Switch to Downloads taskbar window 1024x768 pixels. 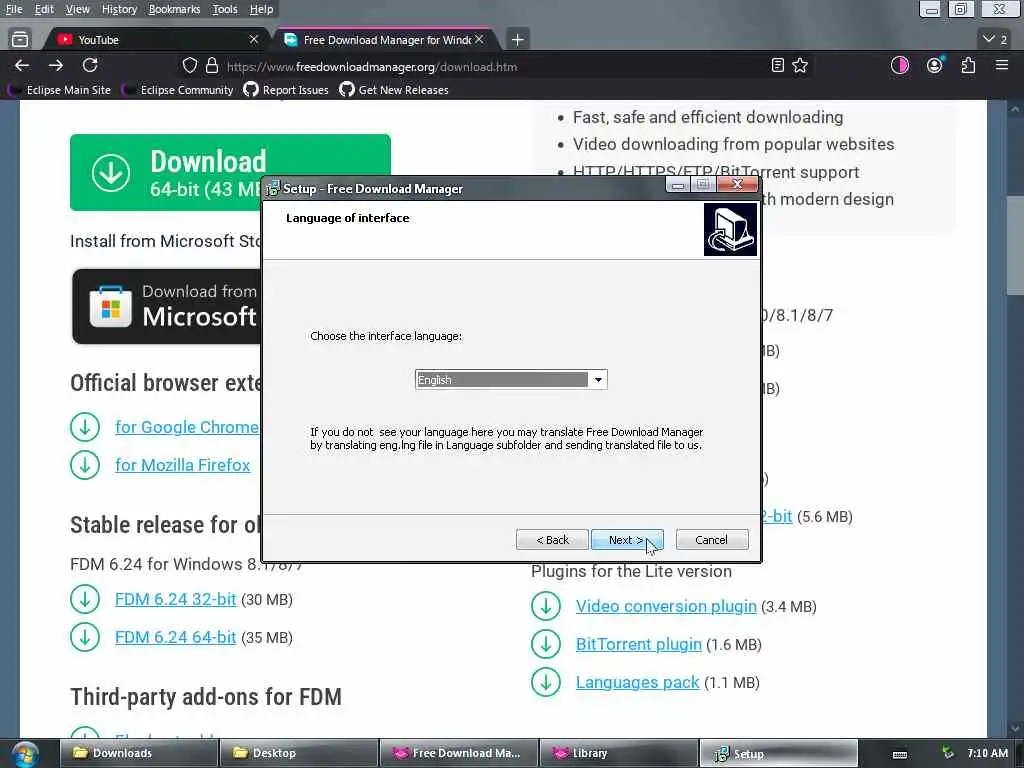[x=139, y=754]
